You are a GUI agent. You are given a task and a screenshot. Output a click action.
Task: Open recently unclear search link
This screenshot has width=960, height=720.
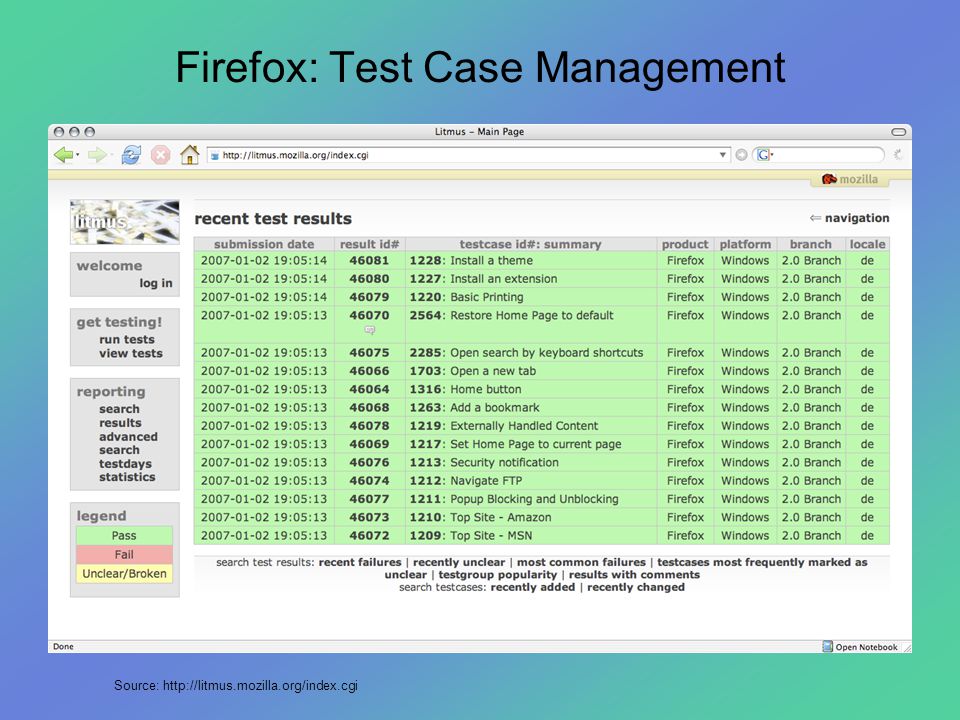pyautogui.click(x=459, y=563)
